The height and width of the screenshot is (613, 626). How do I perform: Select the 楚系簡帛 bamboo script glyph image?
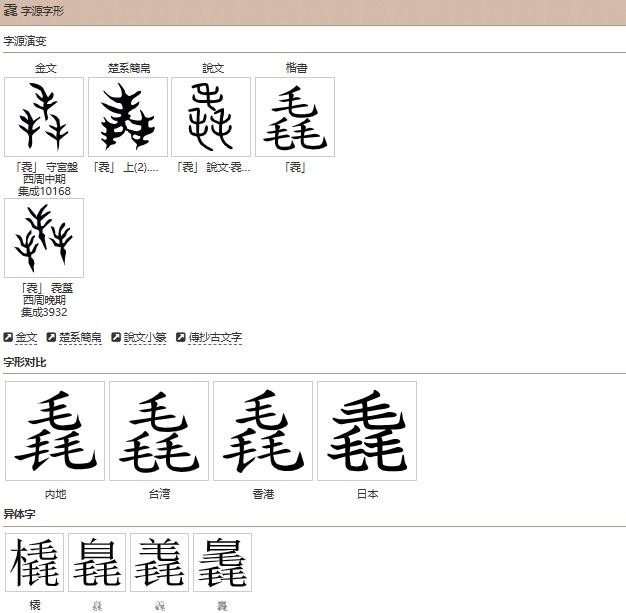128,117
